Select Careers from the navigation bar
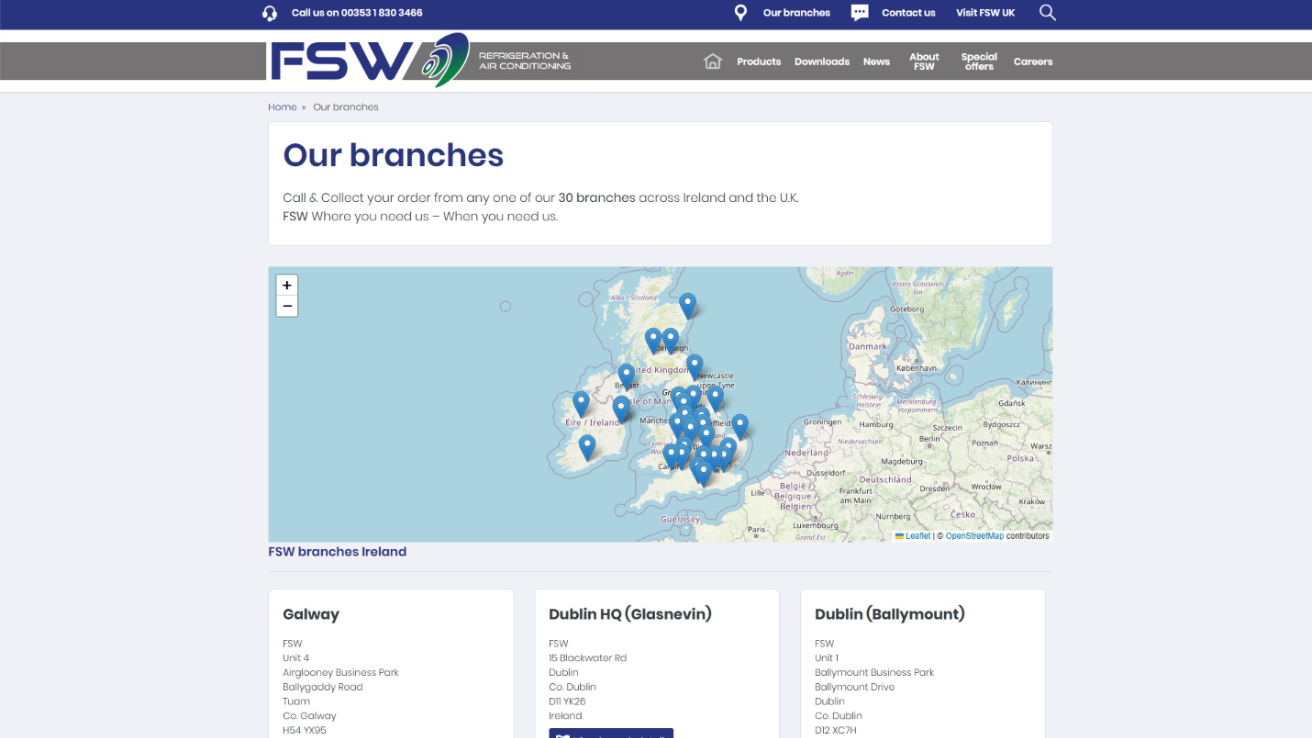The width and height of the screenshot is (1312, 738). pyautogui.click(x=1032, y=61)
